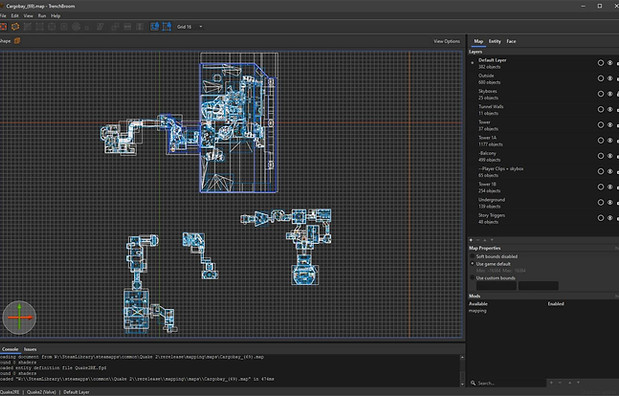Click the move layer down arrow below the Layers list
Screen dimensions: 619x396
pyautogui.click(x=492, y=240)
